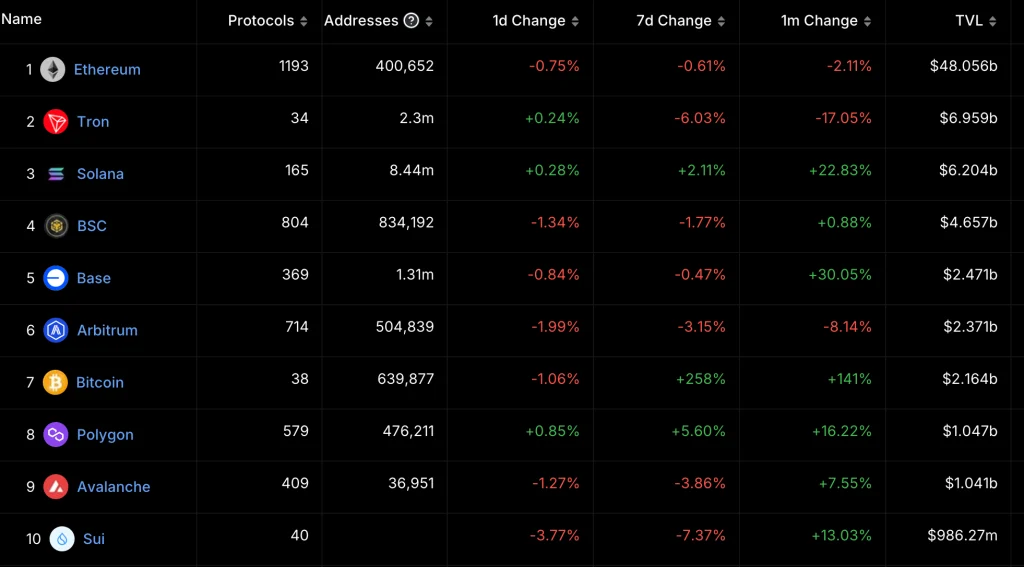
Task: Open the Ethereum chain link
Action: [107, 70]
